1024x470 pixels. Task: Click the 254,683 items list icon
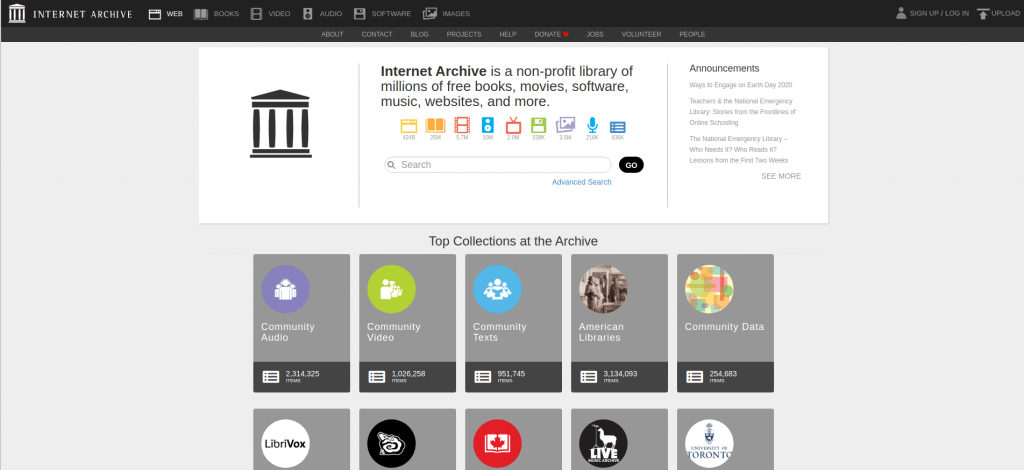coord(695,377)
